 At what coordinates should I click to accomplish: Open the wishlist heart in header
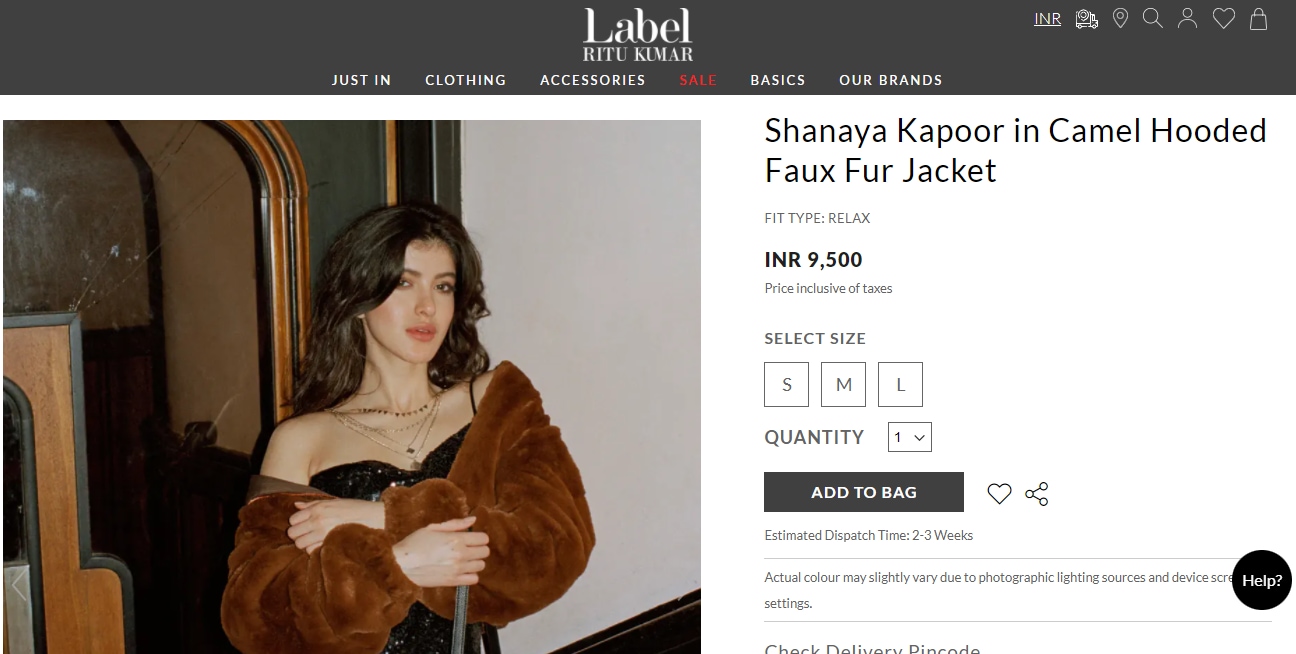pos(1224,19)
